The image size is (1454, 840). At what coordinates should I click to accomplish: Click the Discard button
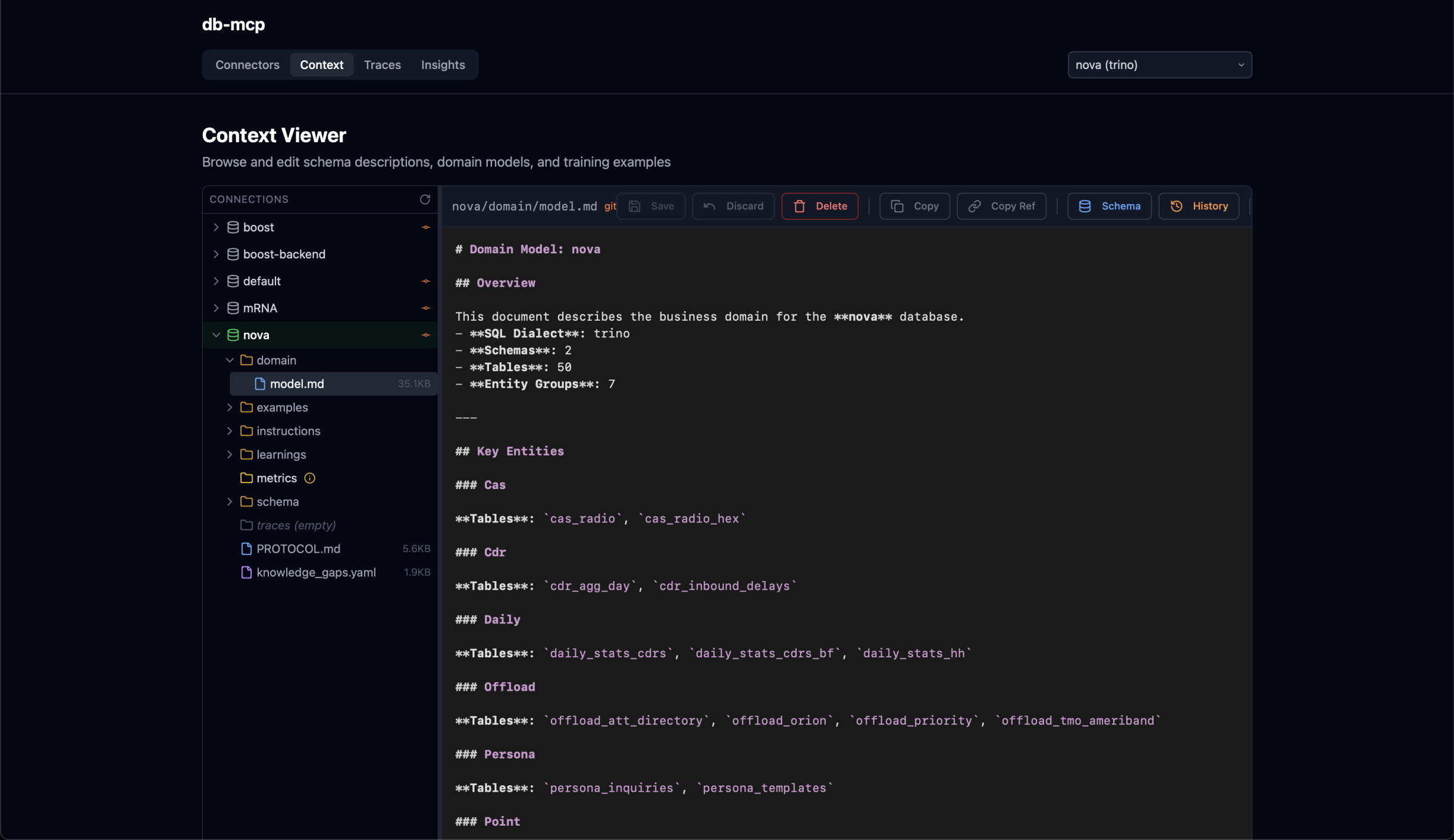click(732, 206)
